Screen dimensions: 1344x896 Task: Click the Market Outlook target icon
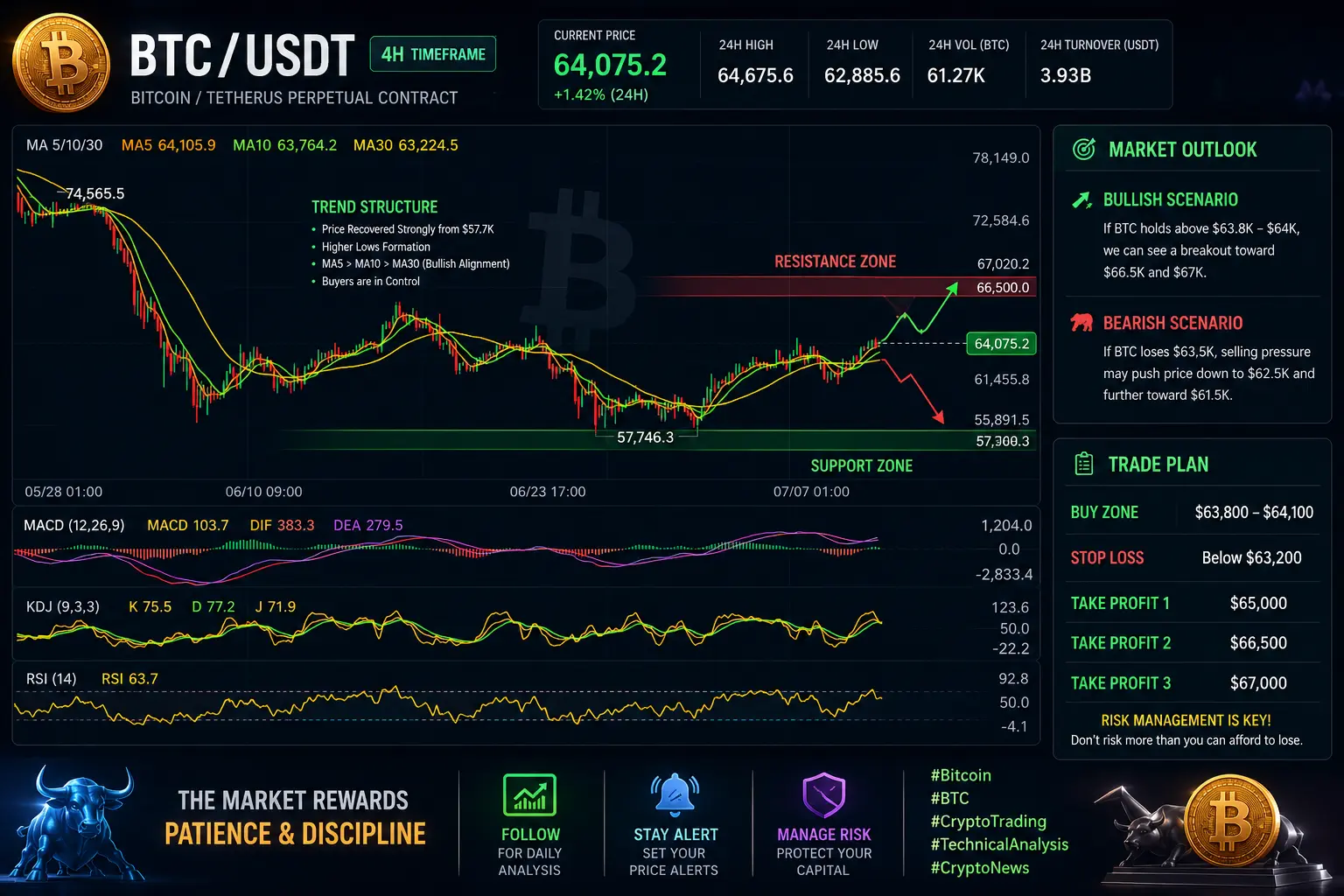(1084, 150)
